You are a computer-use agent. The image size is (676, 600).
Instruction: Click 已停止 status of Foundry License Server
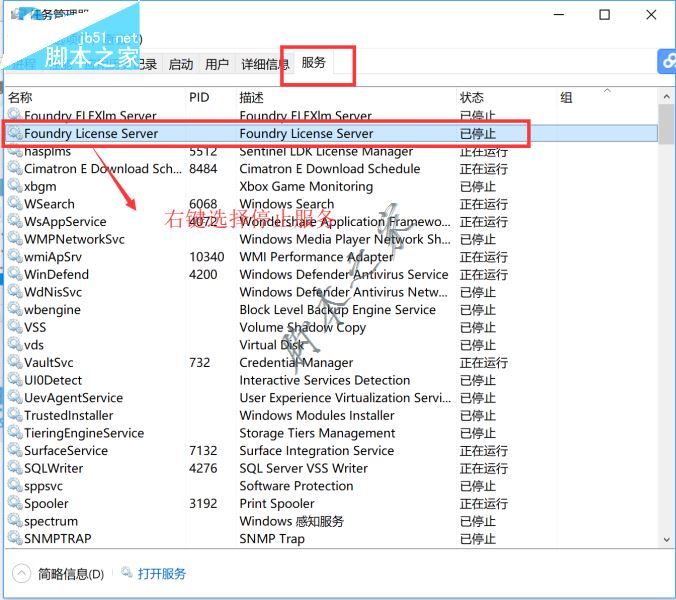[478, 134]
